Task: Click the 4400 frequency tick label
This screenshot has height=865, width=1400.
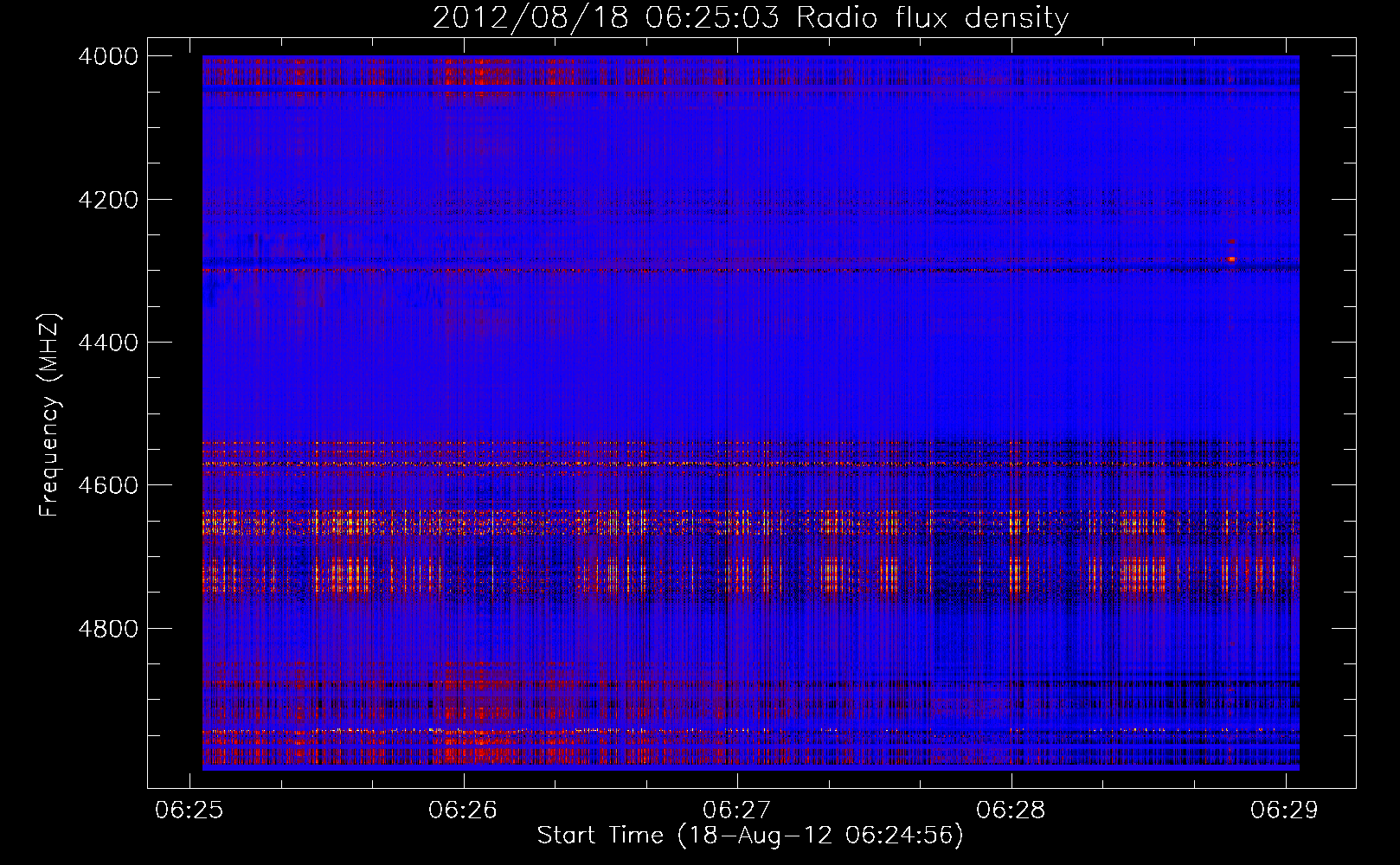Action: click(x=107, y=343)
